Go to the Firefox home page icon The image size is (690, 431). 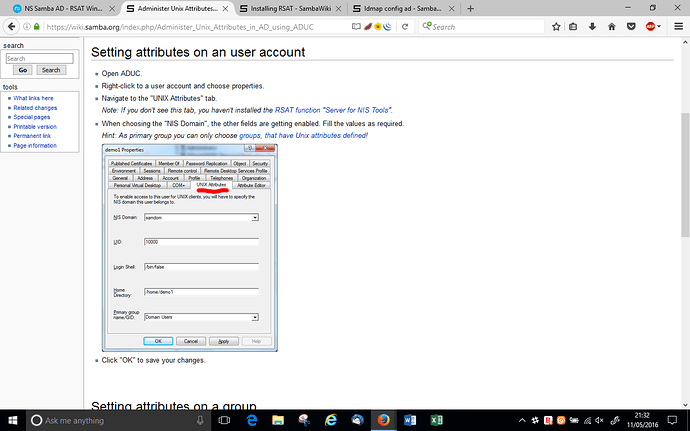[x=612, y=27]
